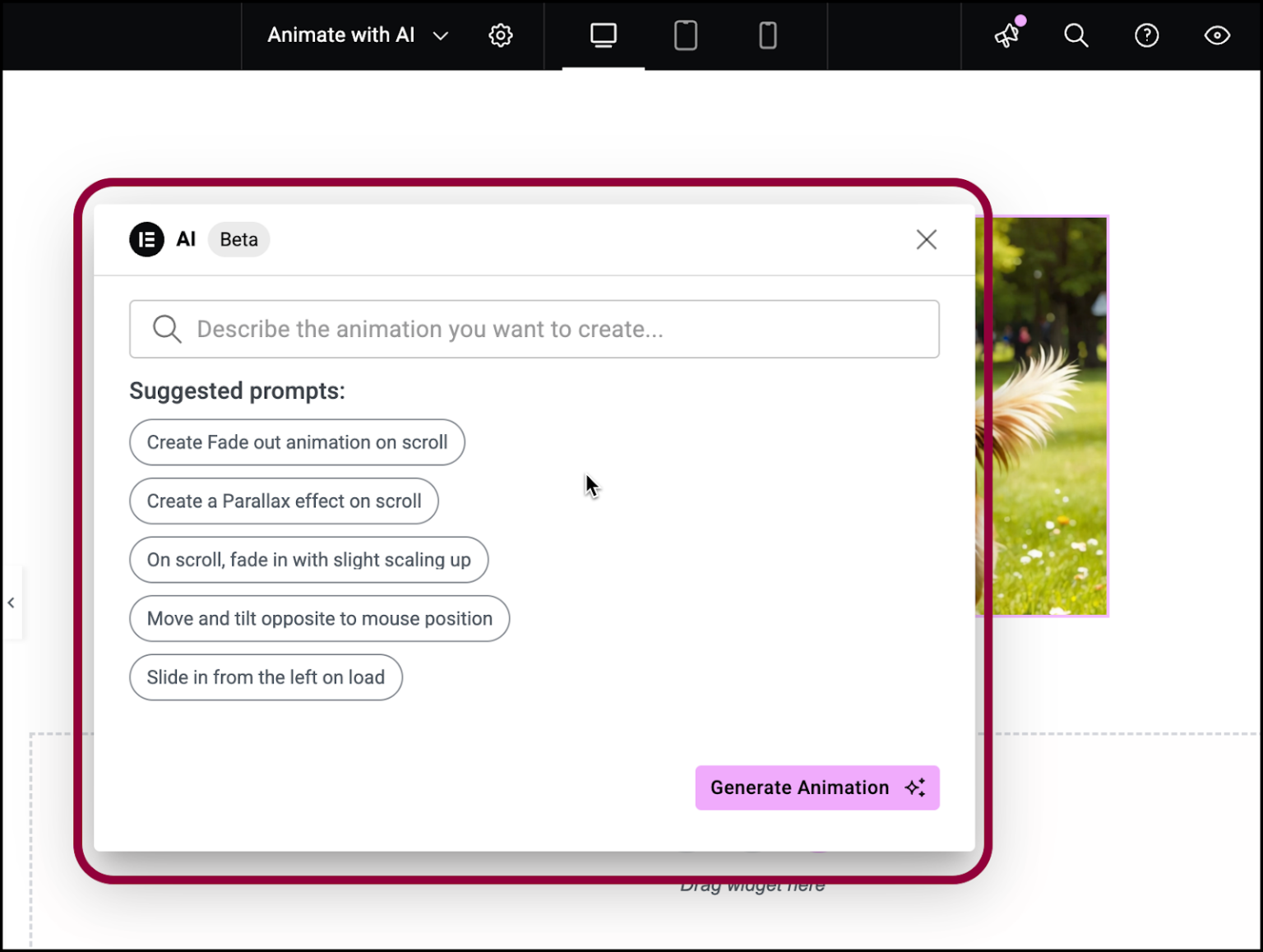Click the magnifier icon in prompt field

[167, 329]
